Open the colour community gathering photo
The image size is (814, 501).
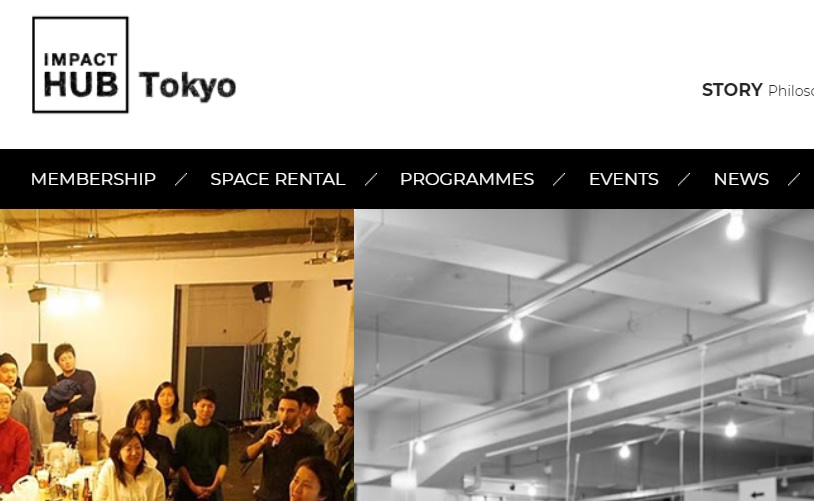coord(177,355)
